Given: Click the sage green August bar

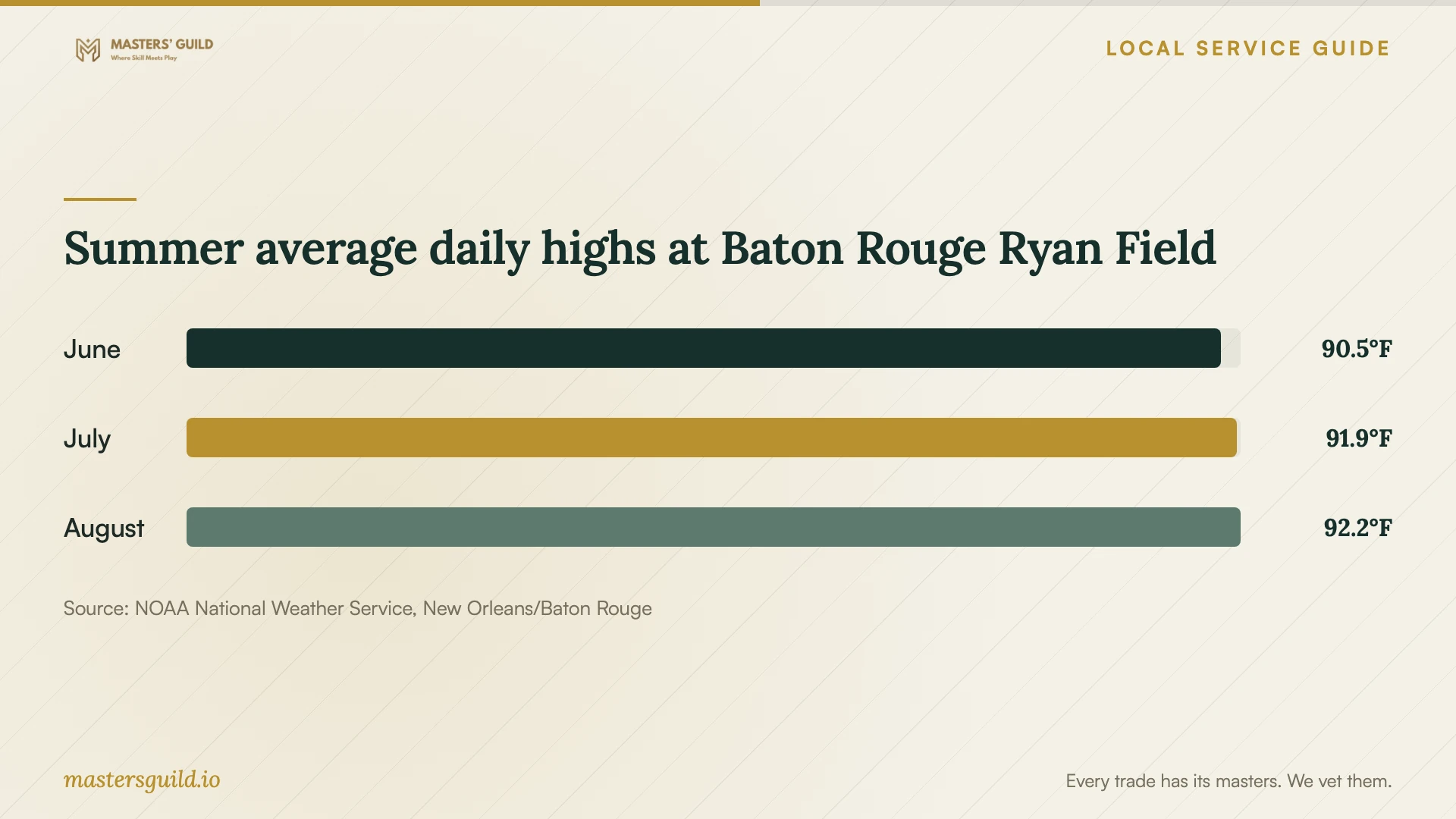Looking at the screenshot, I should [x=714, y=527].
